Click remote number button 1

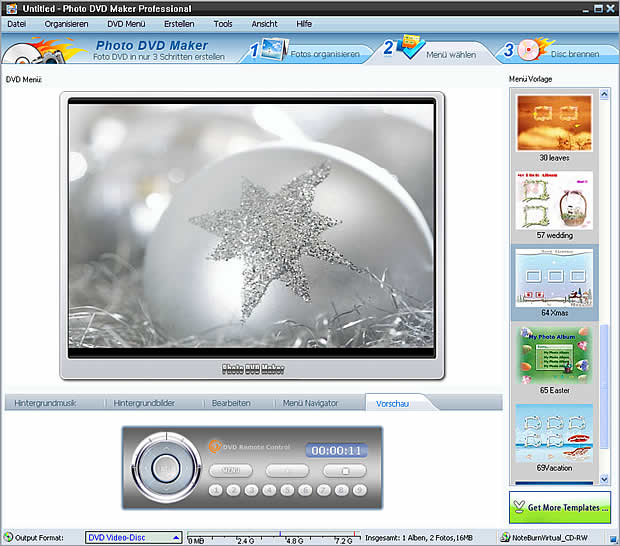coord(215,490)
